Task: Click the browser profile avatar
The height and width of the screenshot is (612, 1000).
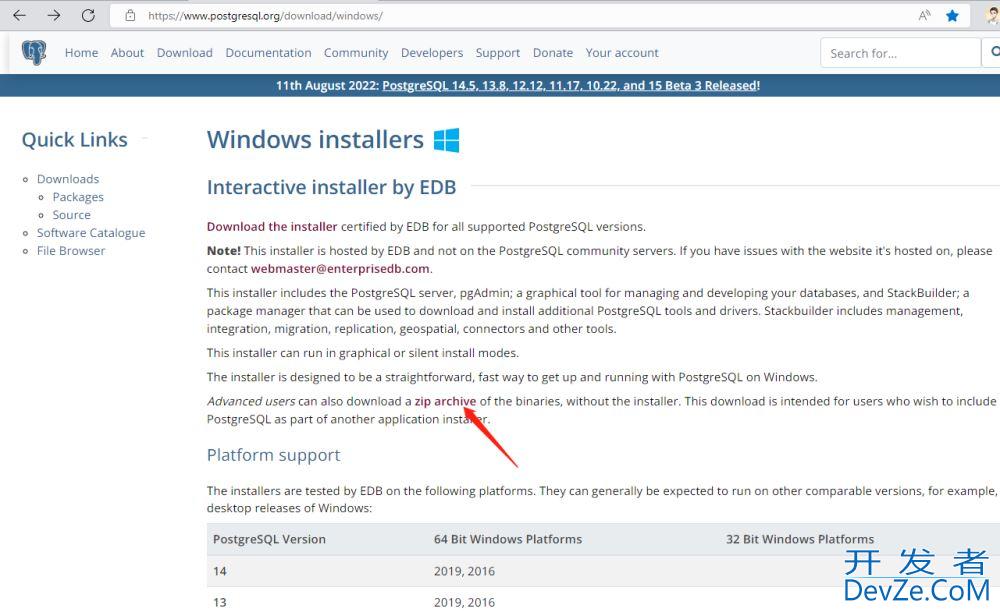Action: point(992,15)
